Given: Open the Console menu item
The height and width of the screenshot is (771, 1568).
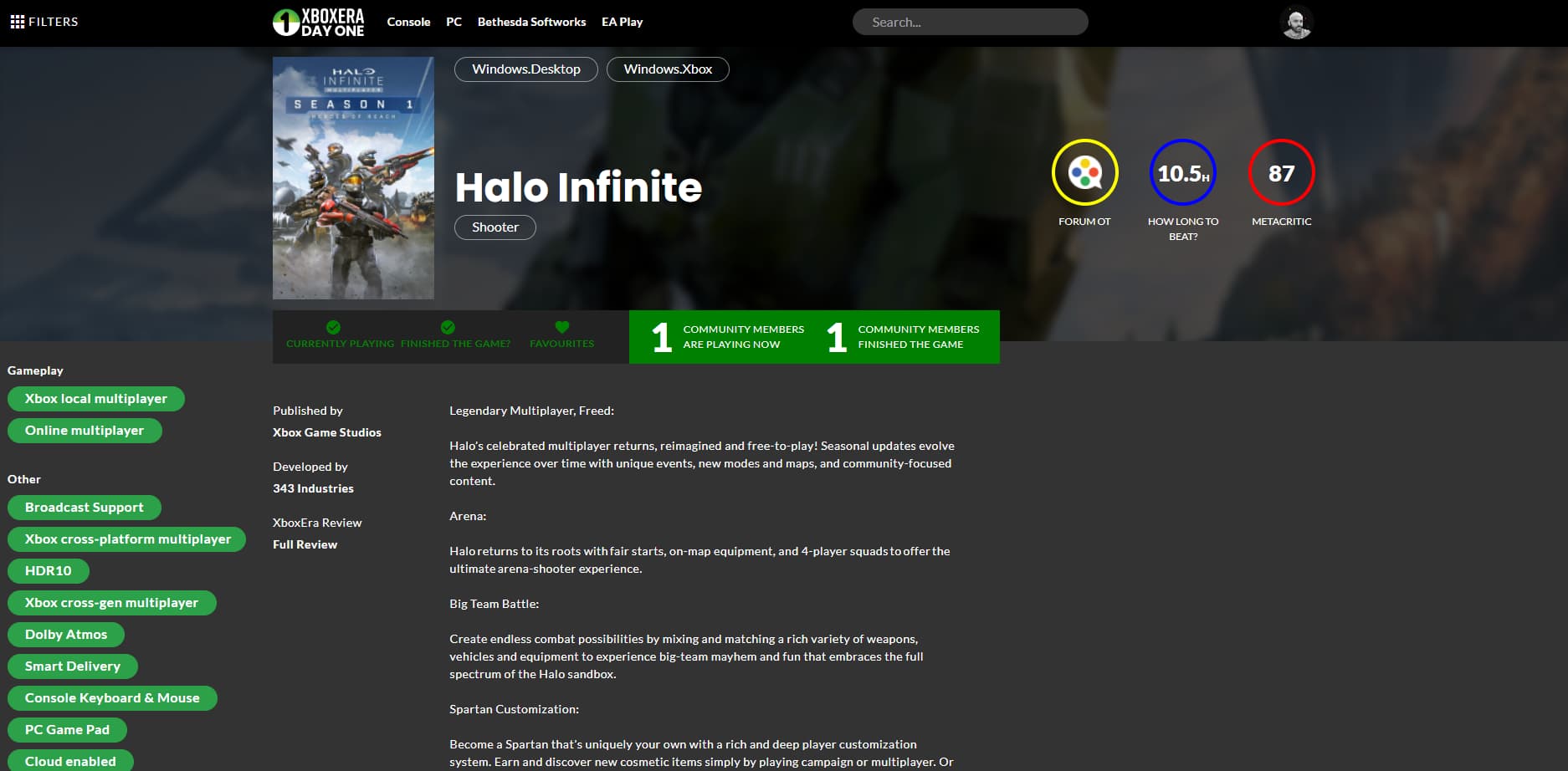Looking at the screenshot, I should click(x=408, y=23).
